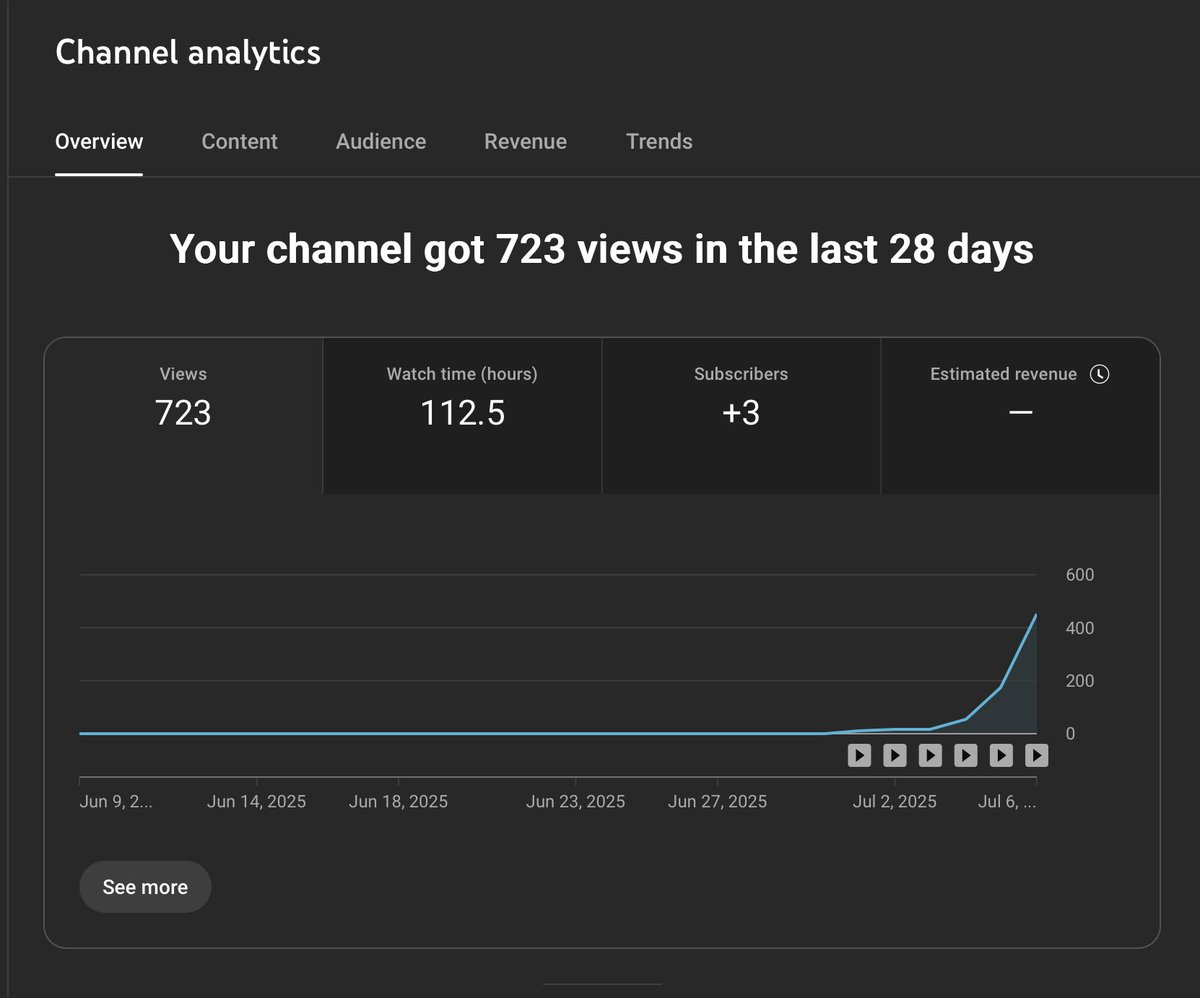Image resolution: width=1200 pixels, height=998 pixels.
Task: Click the clock icon beside Estimated revenue
Action: pyautogui.click(x=1099, y=374)
